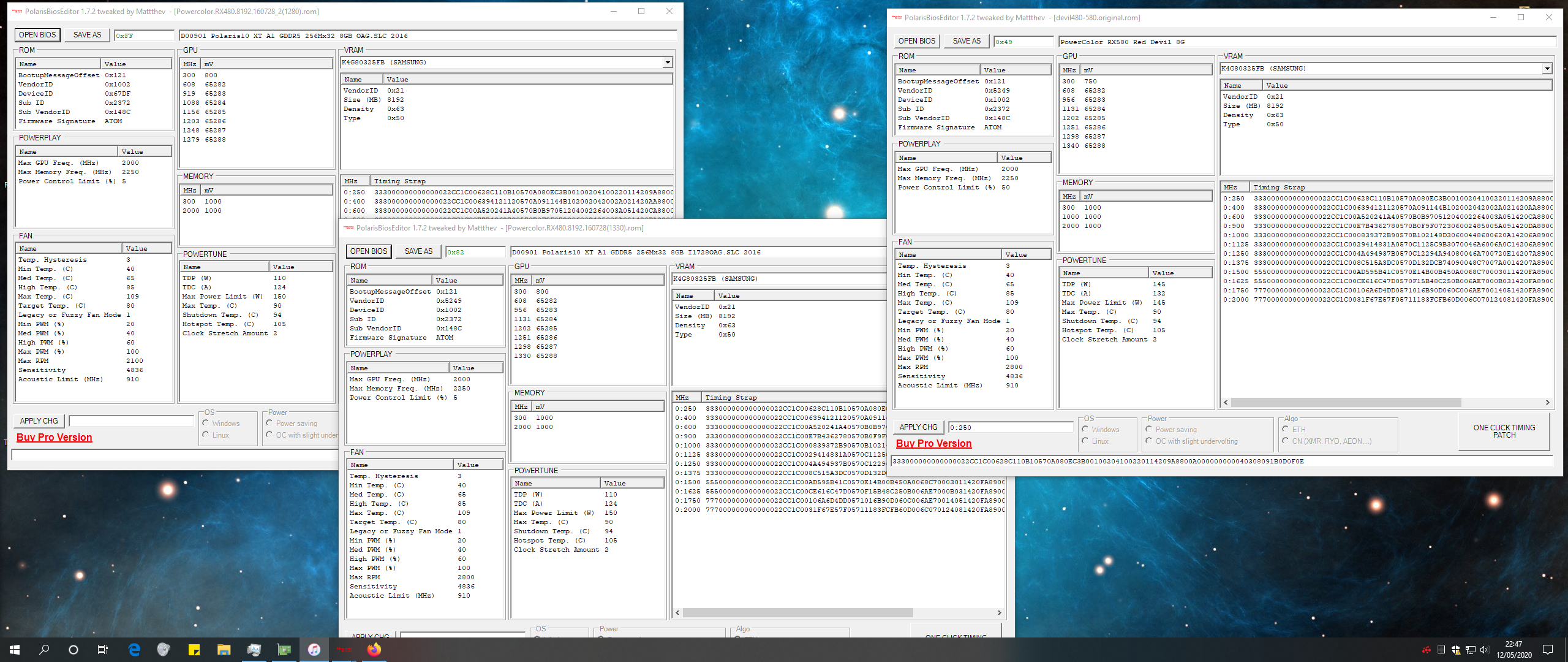Click SAVE AS in the middle window

[x=418, y=251]
